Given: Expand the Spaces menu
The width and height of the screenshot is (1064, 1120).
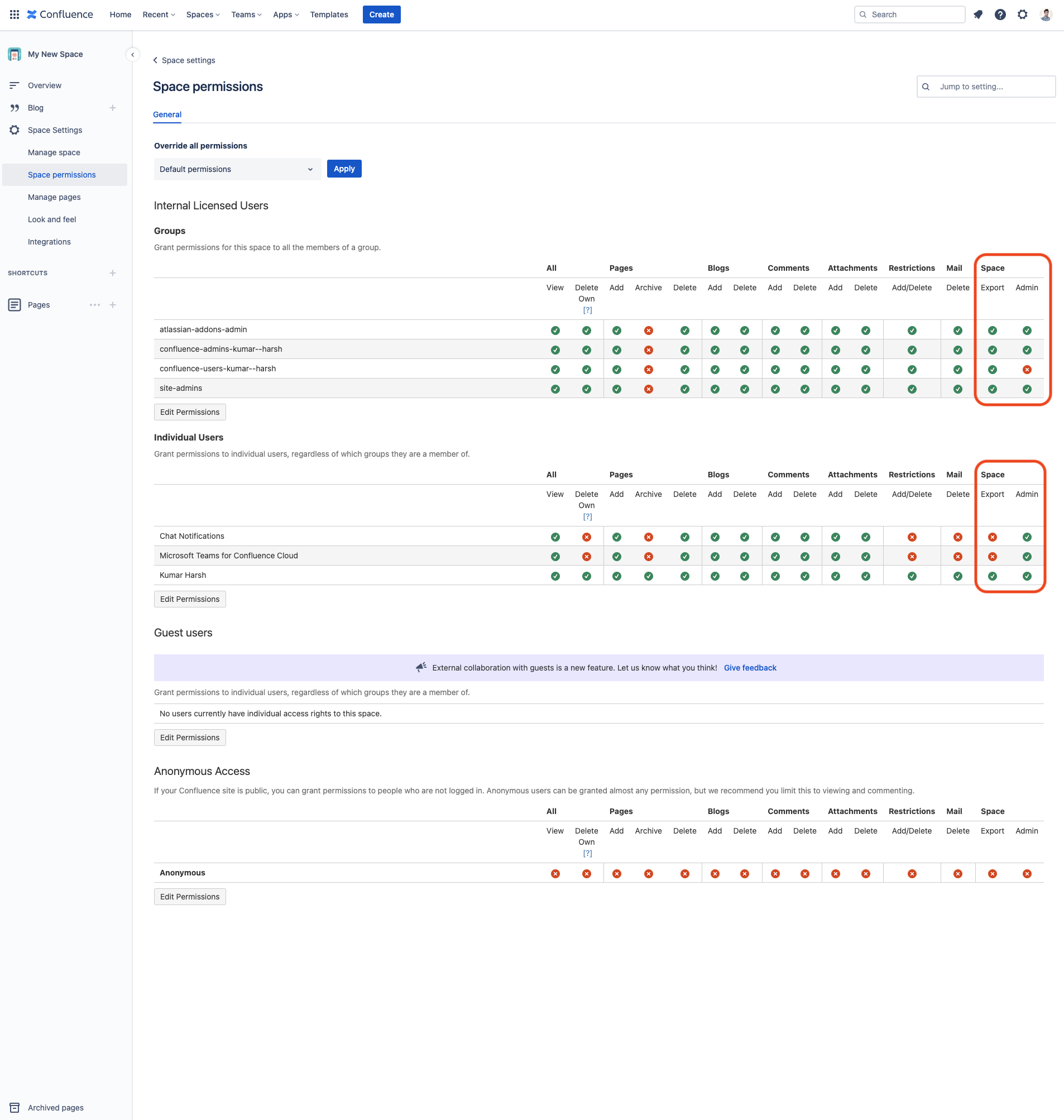Looking at the screenshot, I should click(x=203, y=14).
